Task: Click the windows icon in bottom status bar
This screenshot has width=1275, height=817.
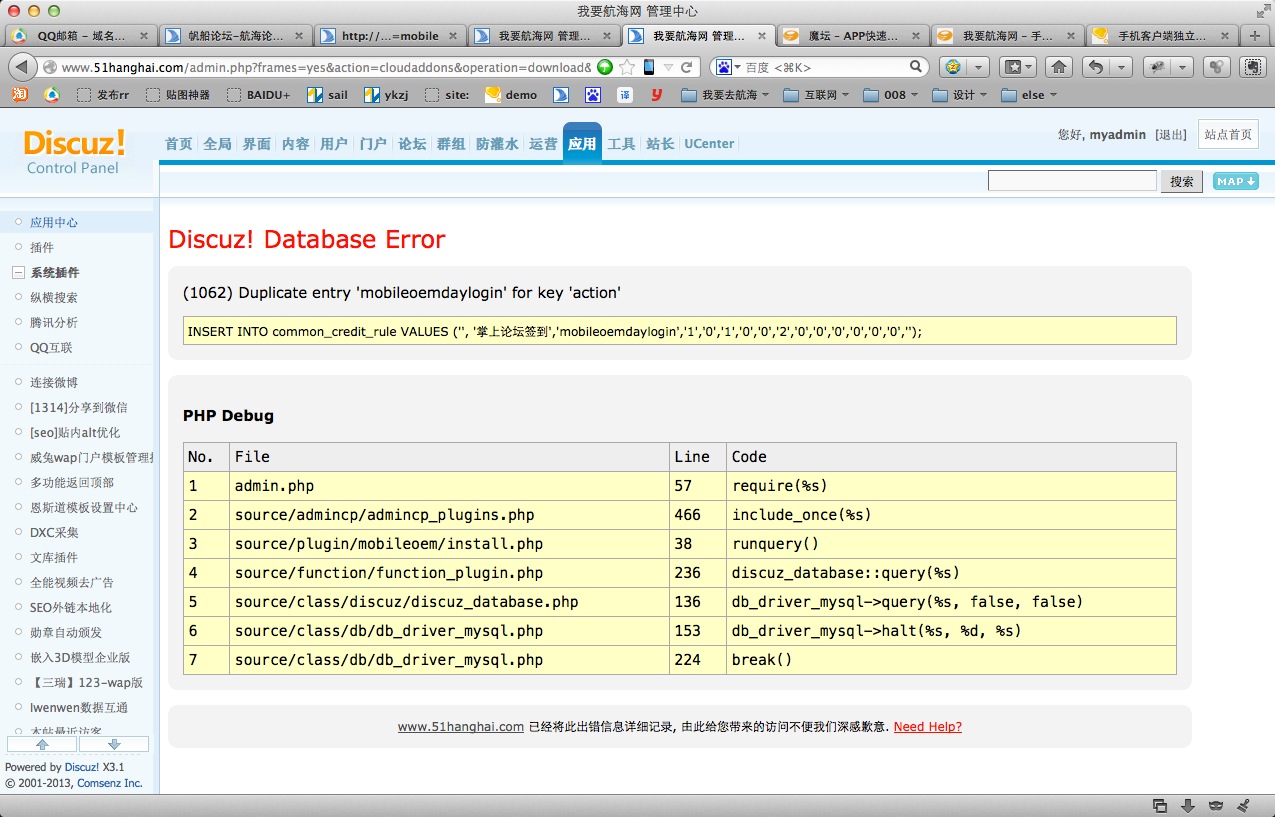Action: pyautogui.click(x=1160, y=805)
